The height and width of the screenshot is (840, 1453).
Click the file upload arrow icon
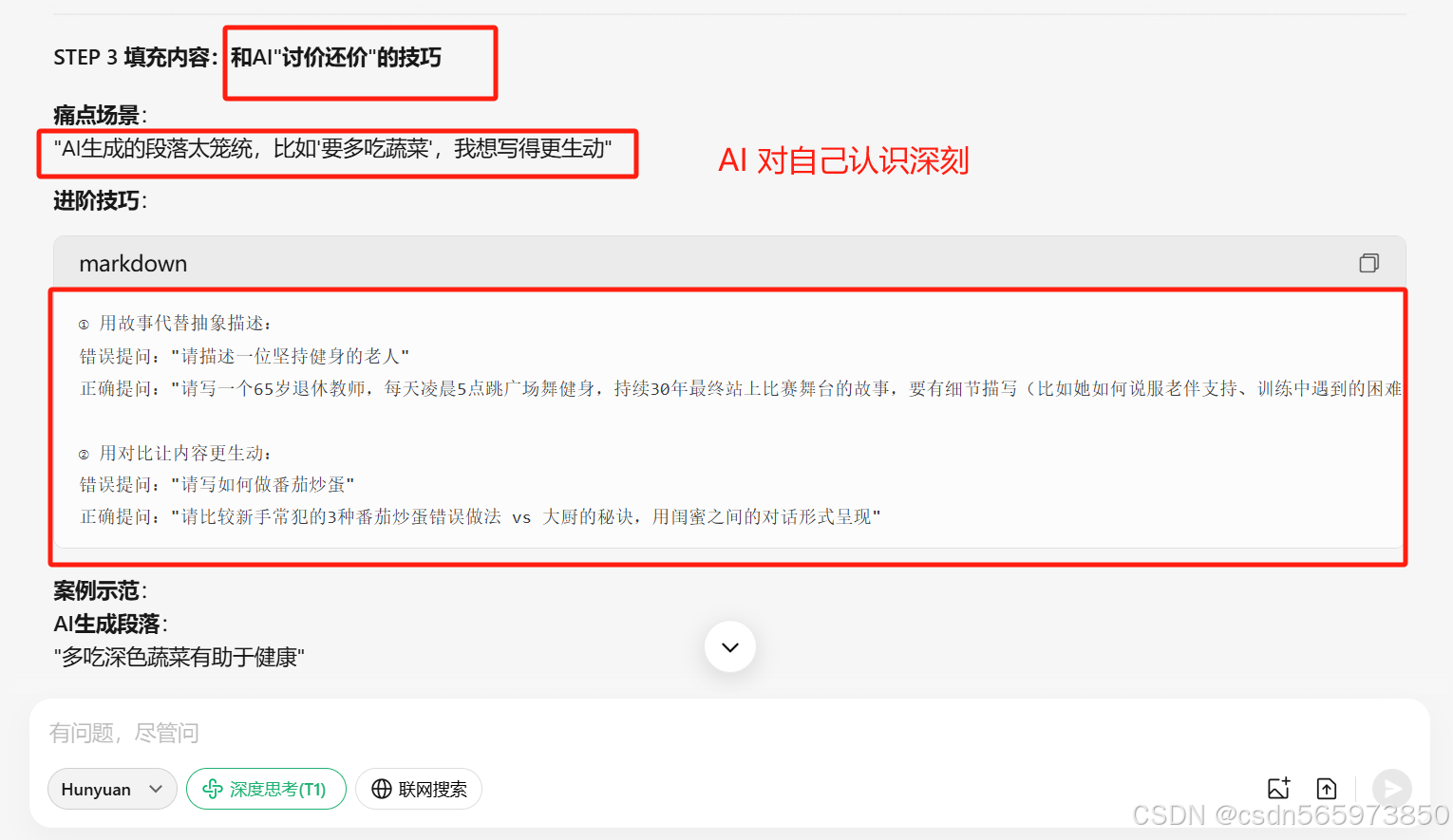pyautogui.click(x=1327, y=788)
